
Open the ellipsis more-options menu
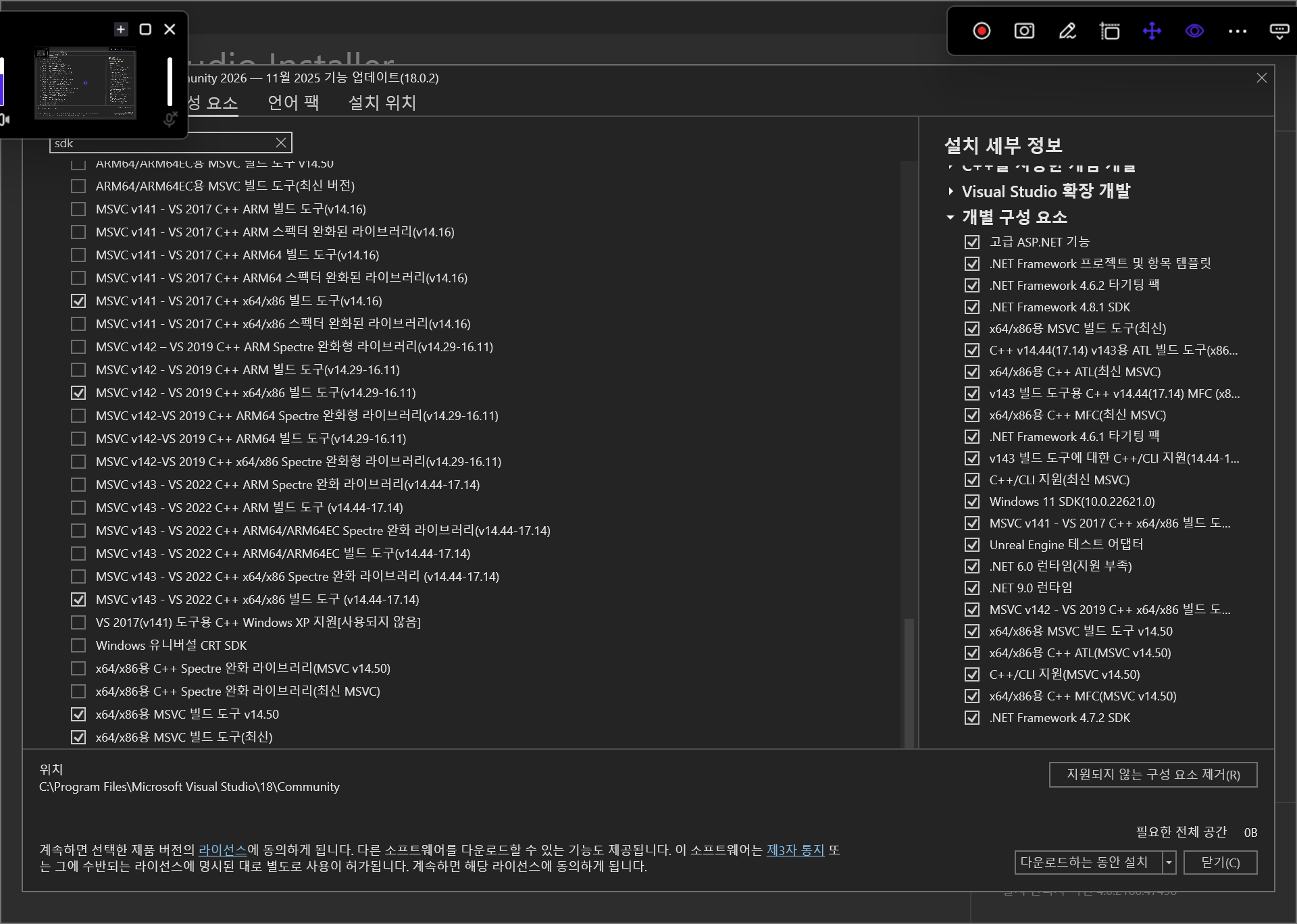(x=1238, y=31)
